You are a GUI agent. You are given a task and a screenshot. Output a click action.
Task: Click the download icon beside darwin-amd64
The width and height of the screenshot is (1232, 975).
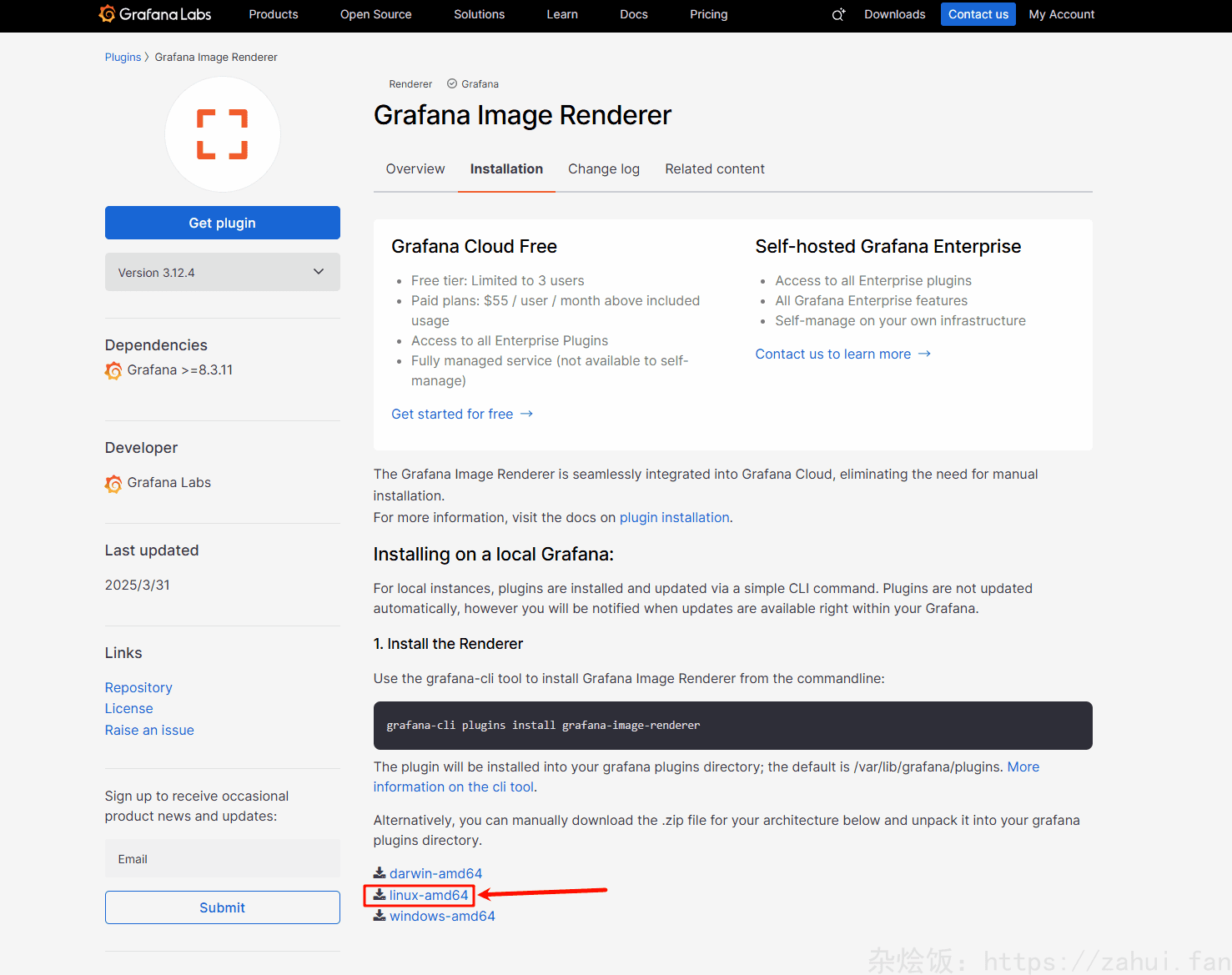coord(380,873)
